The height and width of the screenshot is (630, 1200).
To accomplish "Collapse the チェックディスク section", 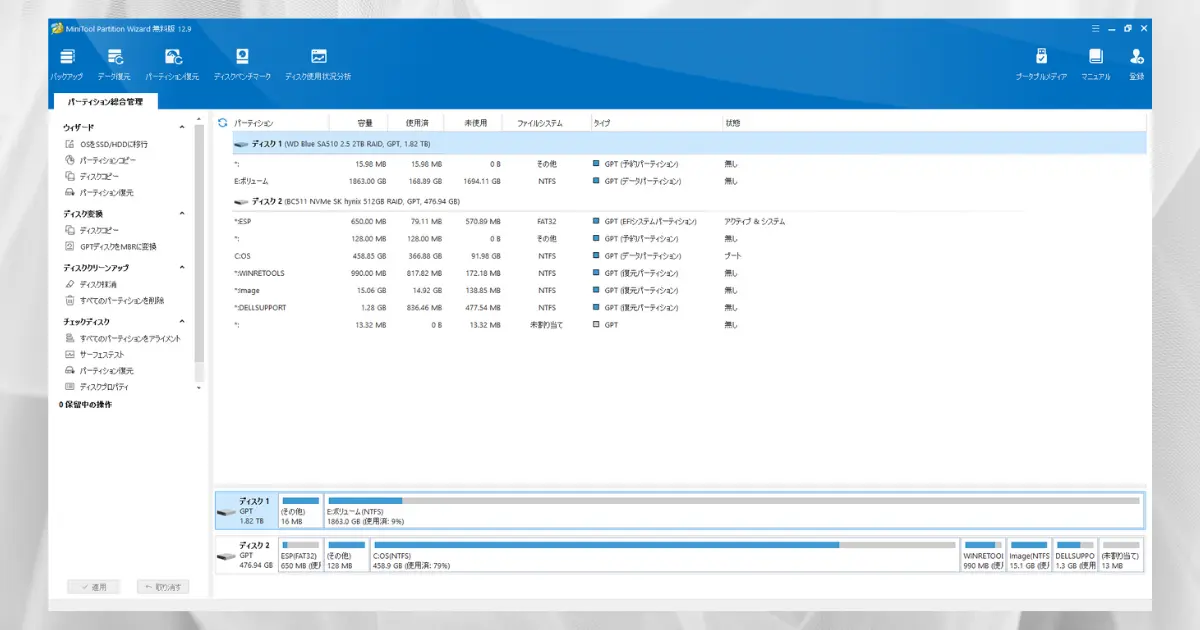I will point(182,322).
